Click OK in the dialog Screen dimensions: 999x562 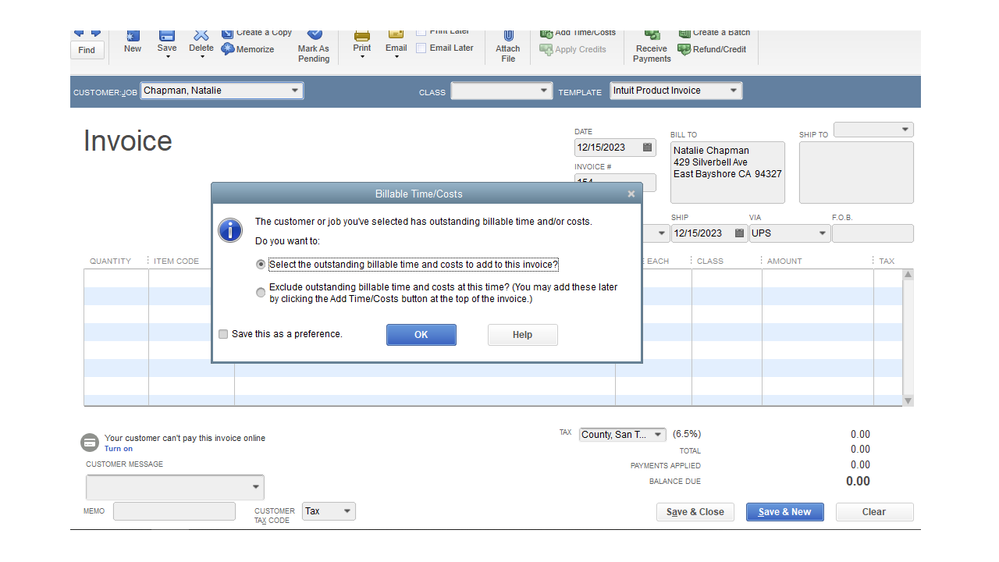(421, 335)
